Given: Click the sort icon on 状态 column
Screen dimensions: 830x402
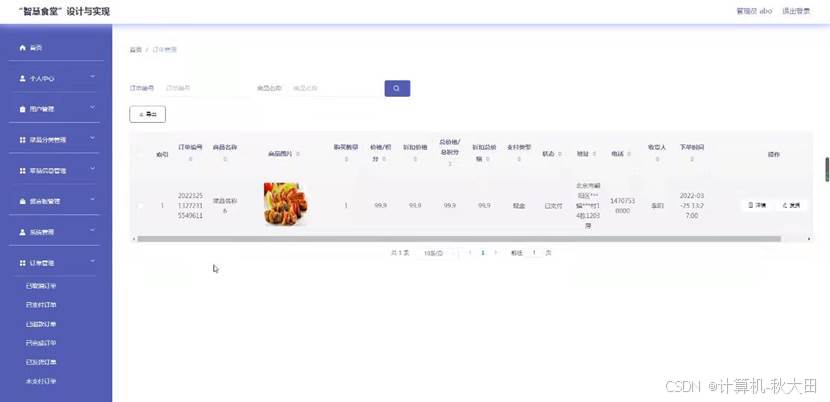Looking at the screenshot, I should coord(559,154).
